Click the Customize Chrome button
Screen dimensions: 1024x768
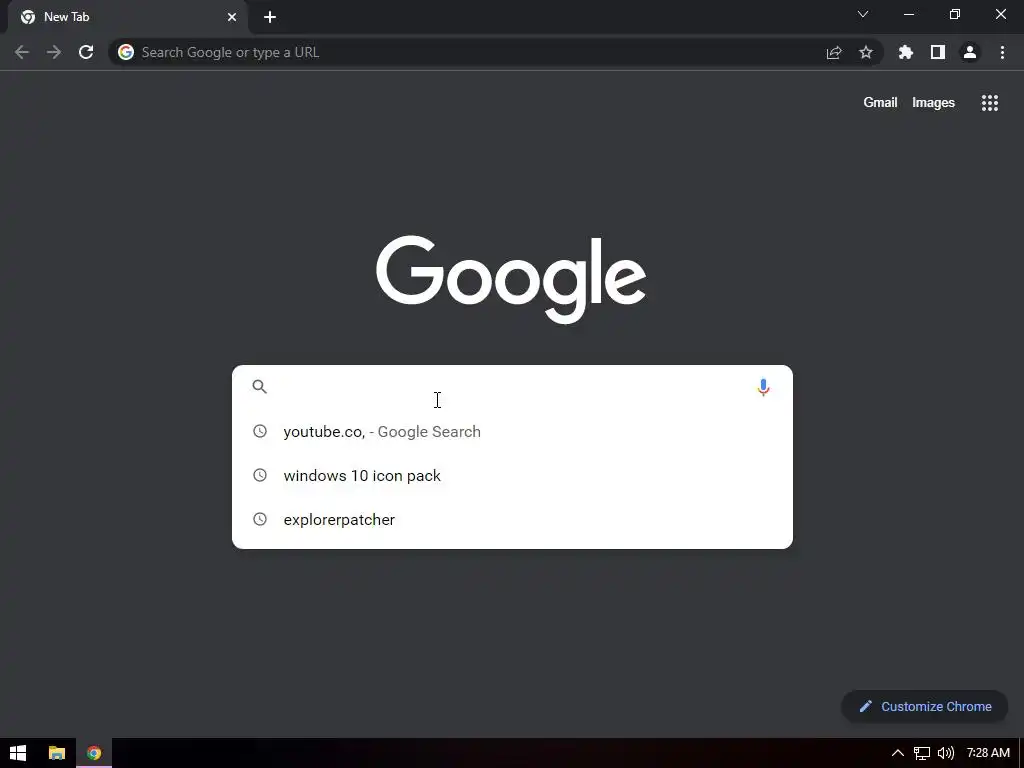[925, 707]
